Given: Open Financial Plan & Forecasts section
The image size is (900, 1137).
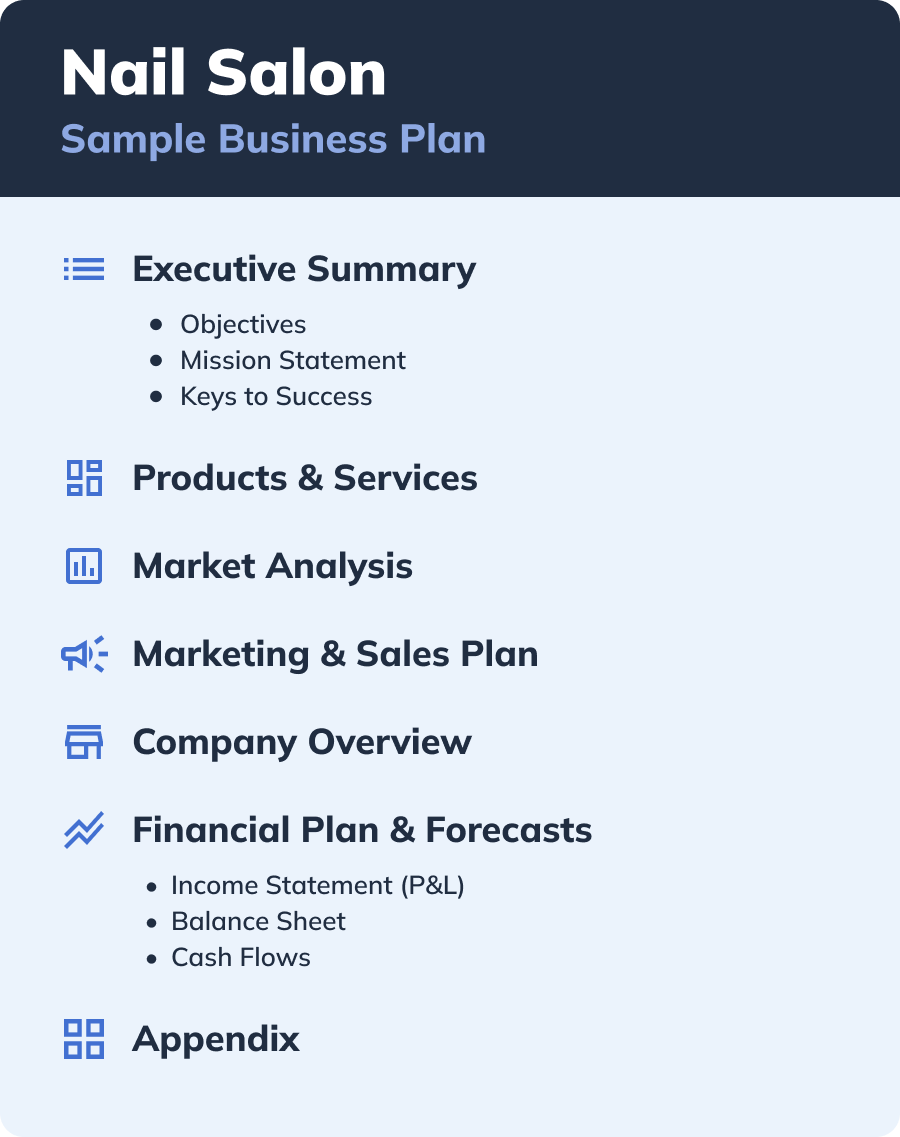Looking at the screenshot, I should pyautogui.click(x=362, y=830).
